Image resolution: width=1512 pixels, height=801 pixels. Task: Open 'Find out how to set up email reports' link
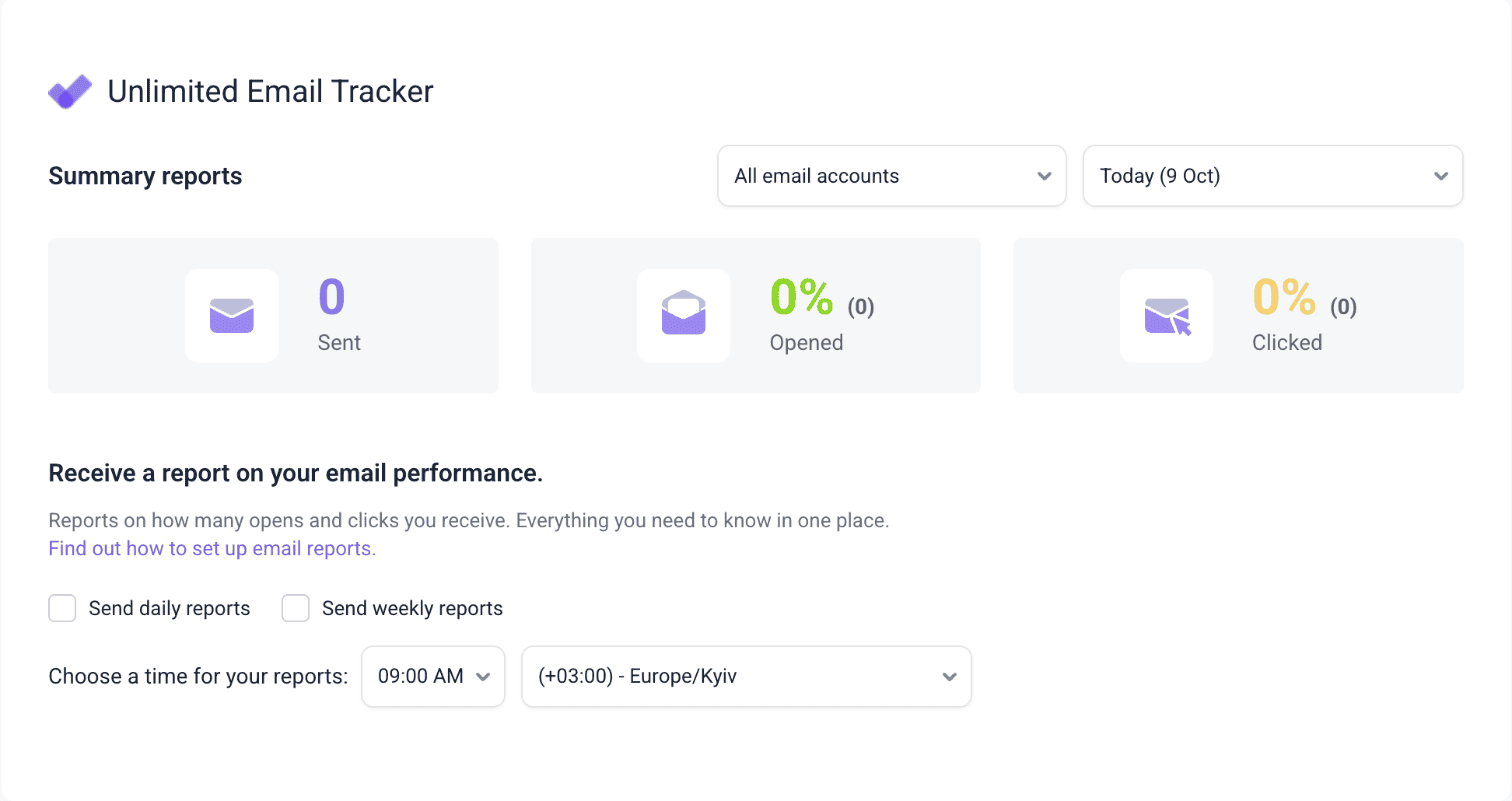pos(212,549)
